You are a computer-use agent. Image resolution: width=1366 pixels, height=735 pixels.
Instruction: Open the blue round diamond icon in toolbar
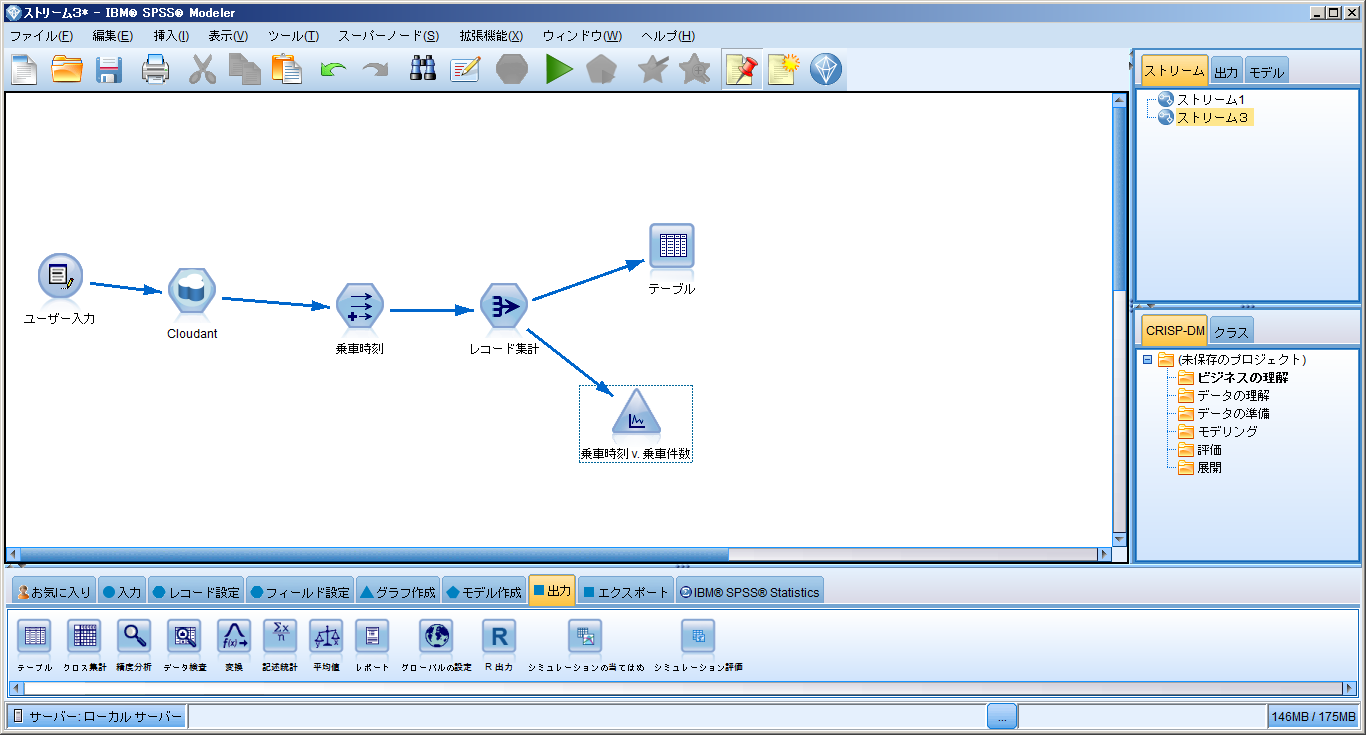(826, 70)
